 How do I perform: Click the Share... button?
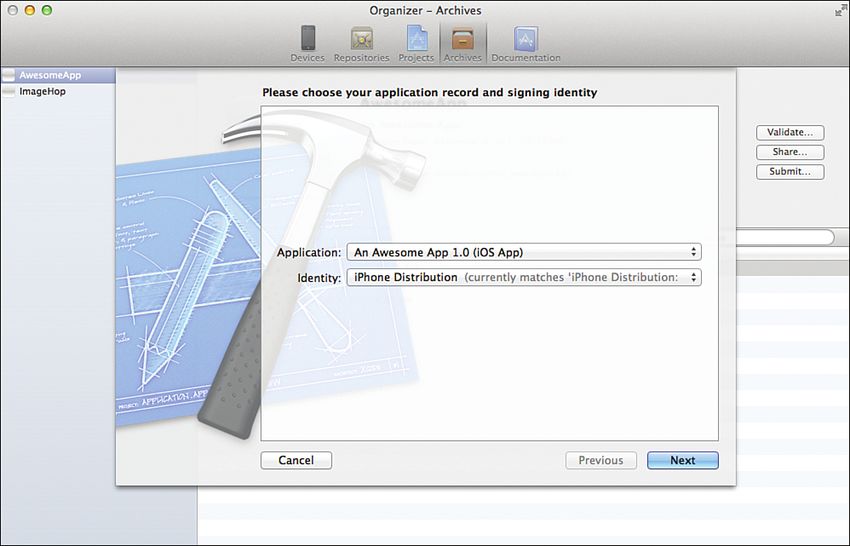click(x=790, y=152)
